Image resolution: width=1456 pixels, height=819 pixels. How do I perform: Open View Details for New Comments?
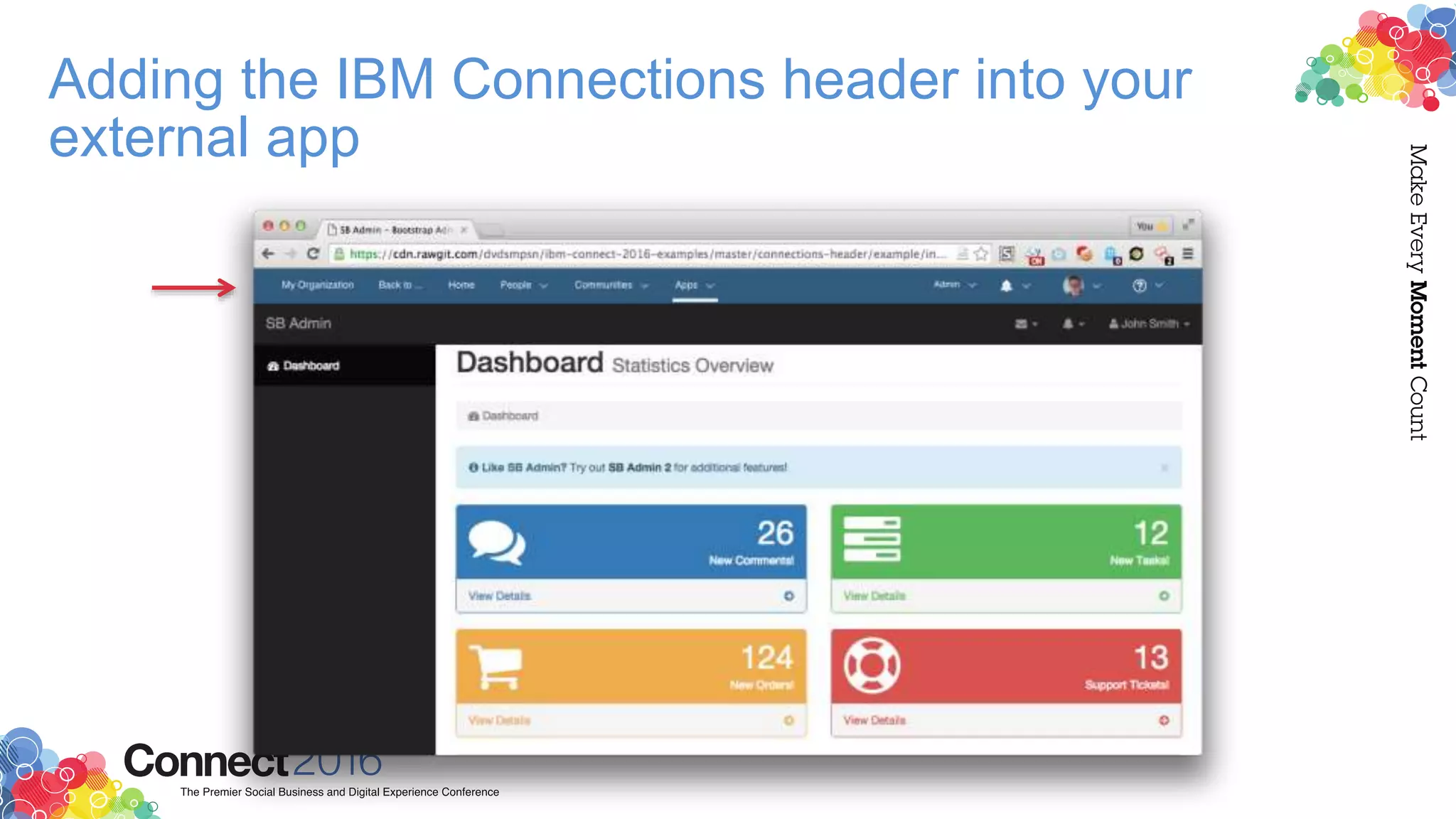click(499, 596)
